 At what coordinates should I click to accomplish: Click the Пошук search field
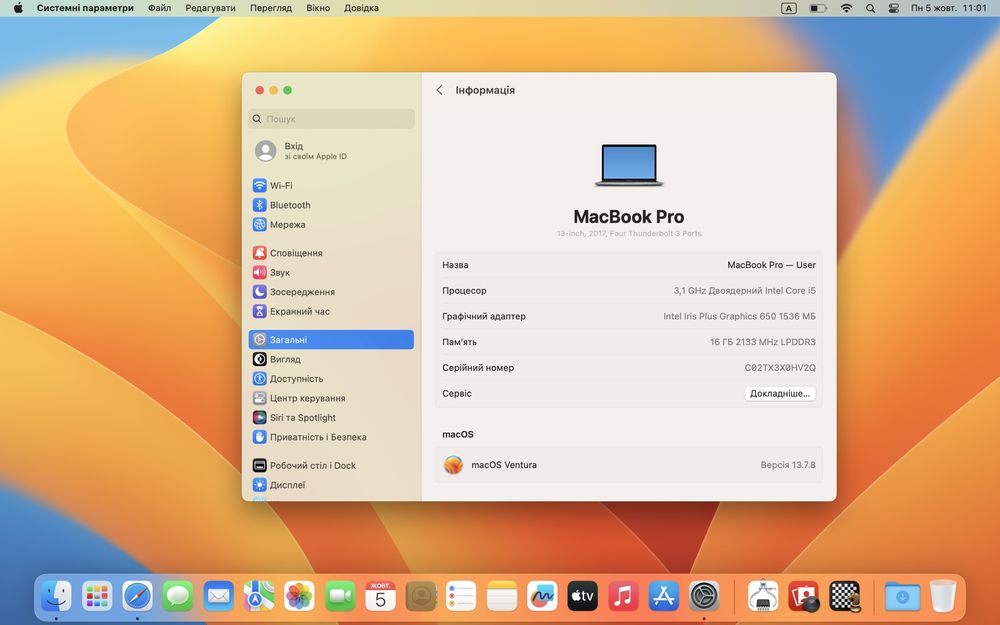pyautogui.click(x=331, y=119)
